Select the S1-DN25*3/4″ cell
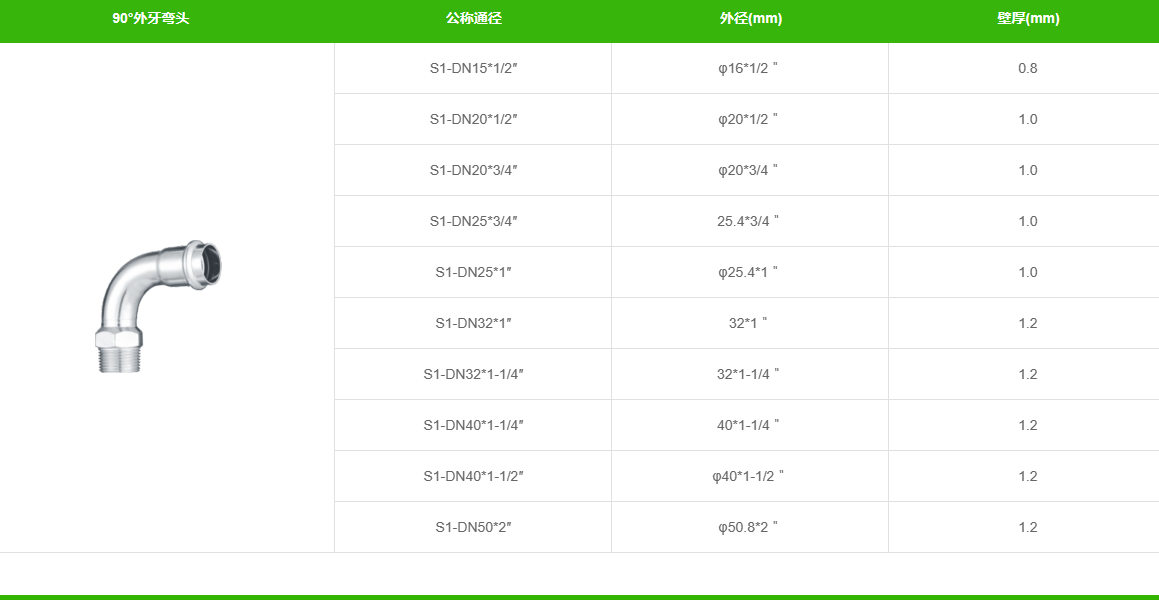The image size is (1159, 600). [x=473, y=221]
